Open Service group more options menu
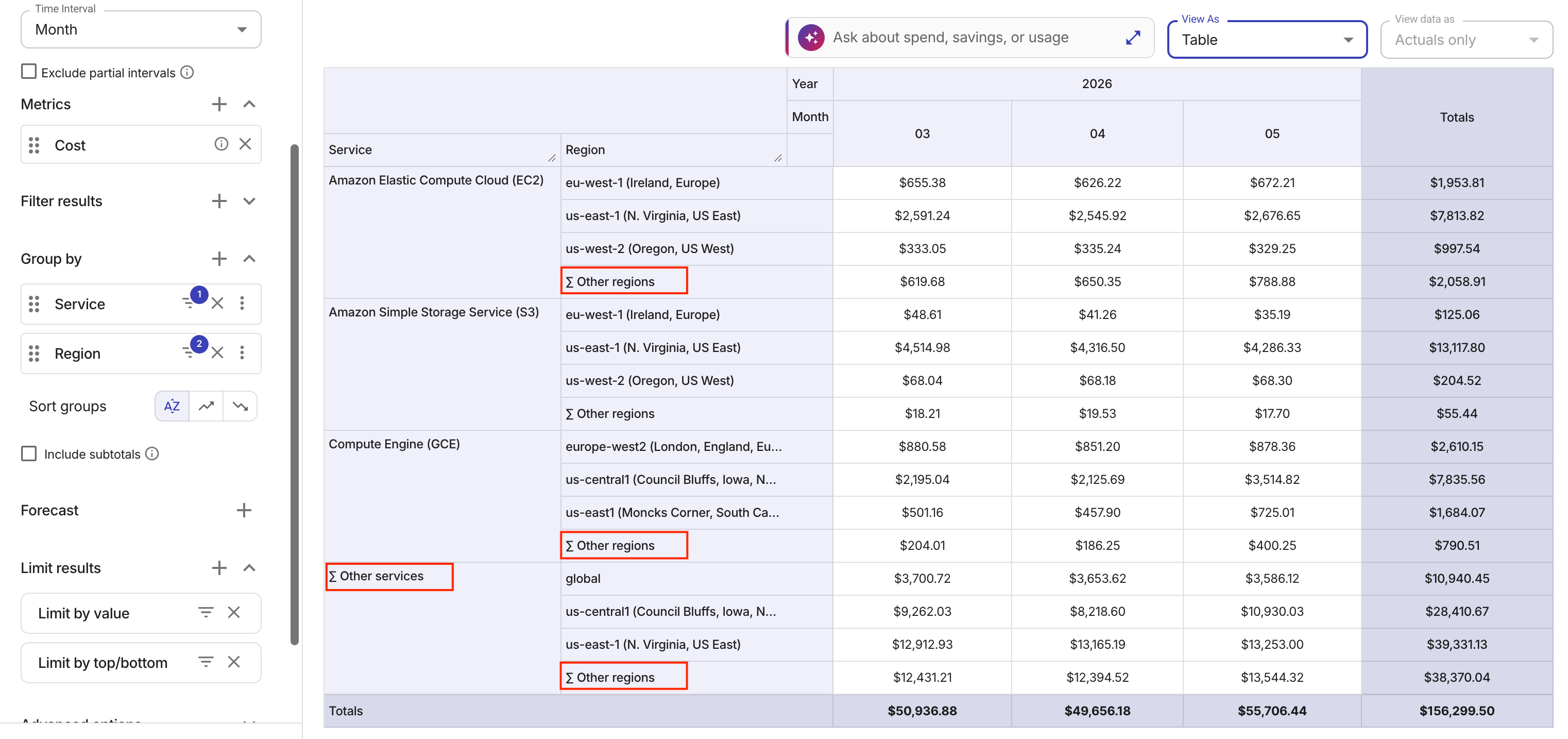Image resolution: width=1568 pixels, height=739 pixels. coord(242,303)
